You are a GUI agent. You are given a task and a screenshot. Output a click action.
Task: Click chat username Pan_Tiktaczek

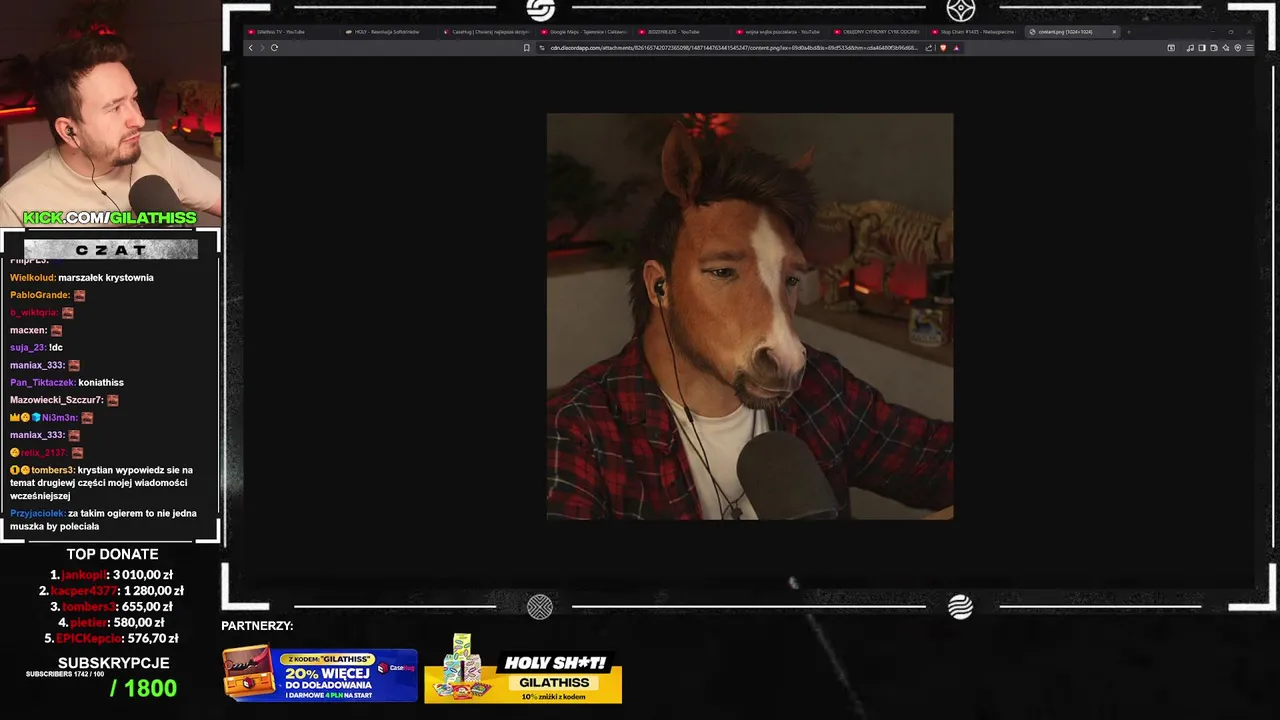[42, 382]
